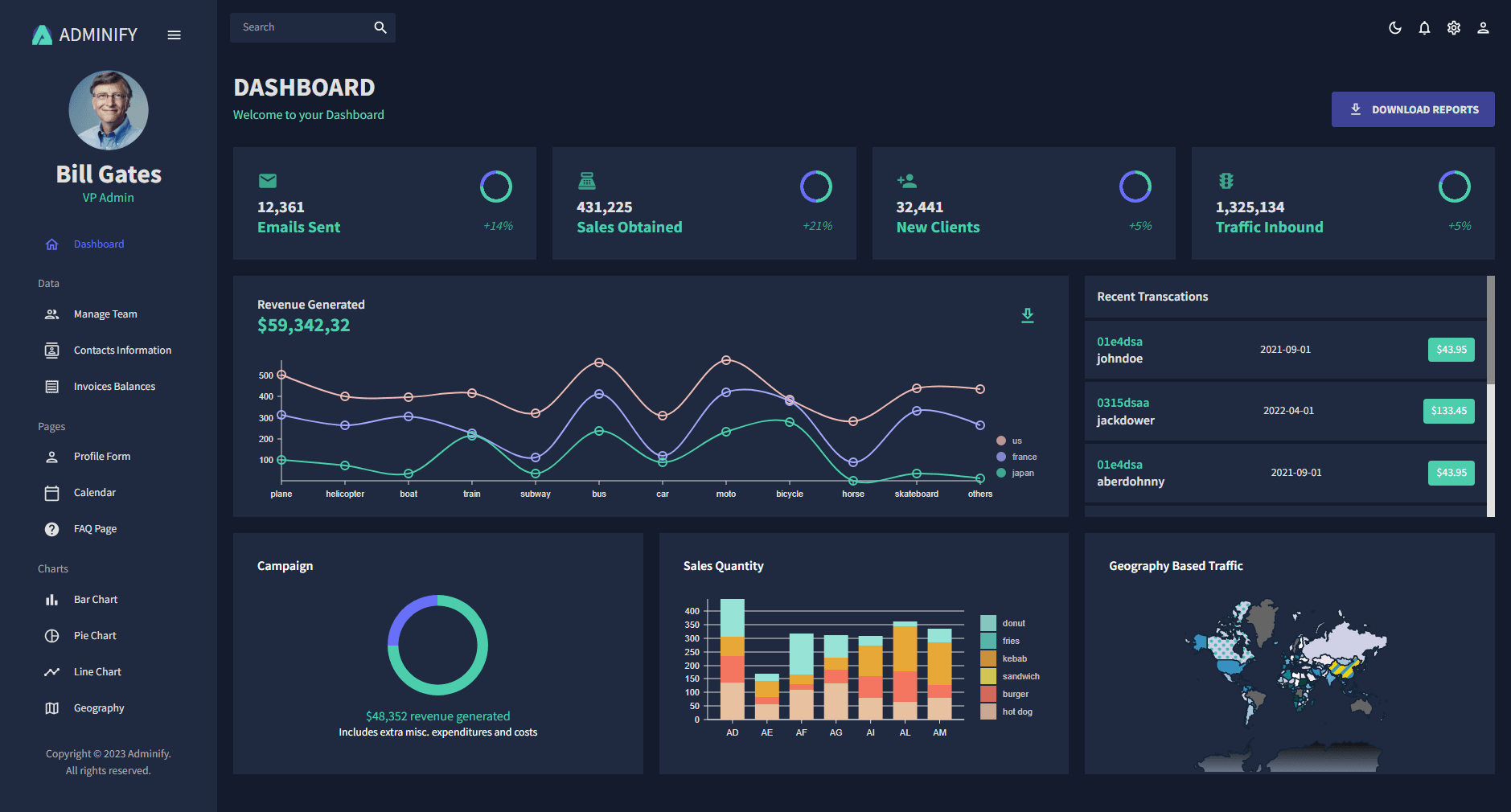
Task: Navigate to Pie Chart page
Action: 95,636
